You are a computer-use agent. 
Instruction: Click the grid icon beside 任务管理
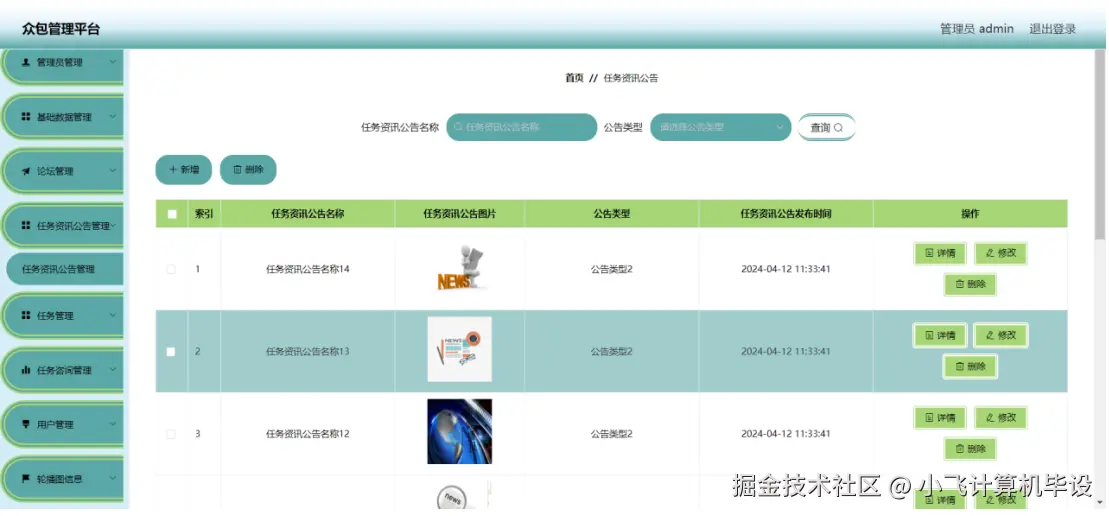coord(26,315)
